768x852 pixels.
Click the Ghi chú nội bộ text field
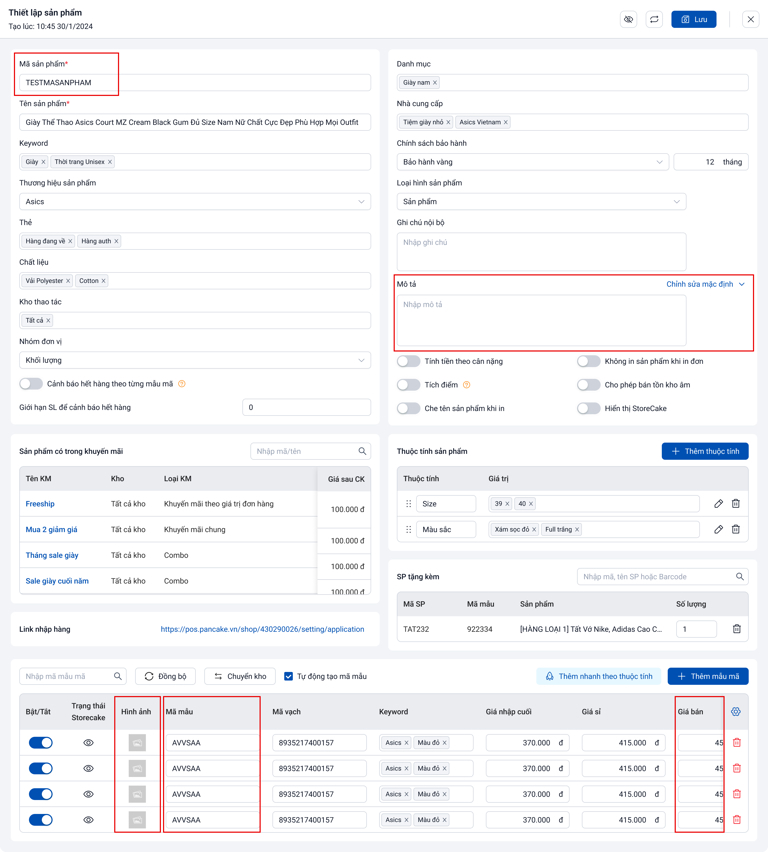click(x=541, y=251)
